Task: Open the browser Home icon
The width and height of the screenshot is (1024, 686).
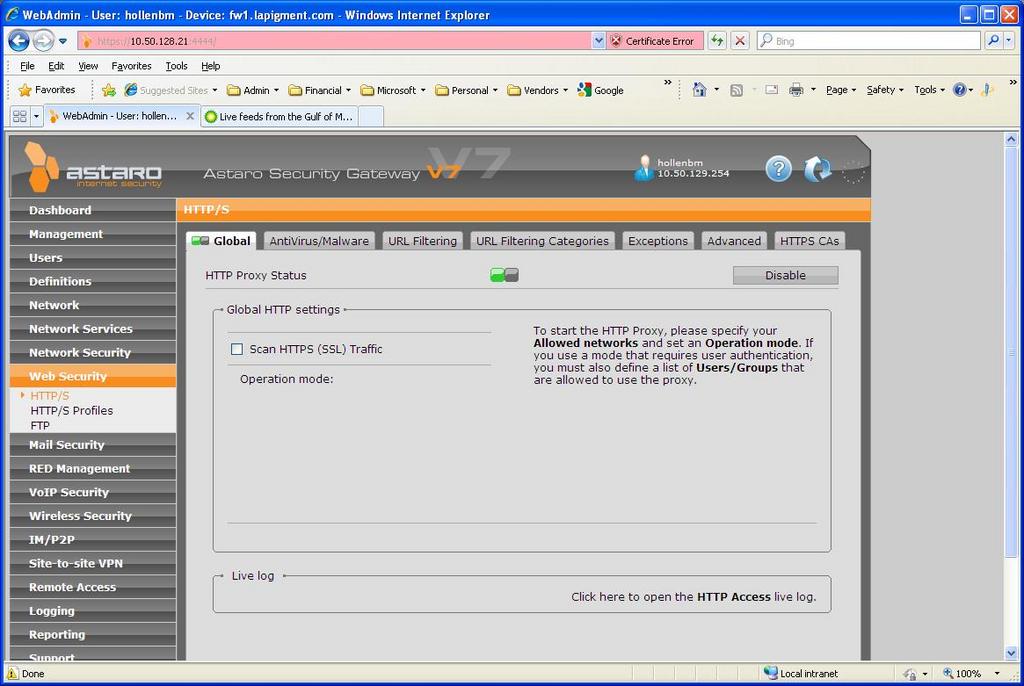Action: pyautogui.click(x=700, y=90)
